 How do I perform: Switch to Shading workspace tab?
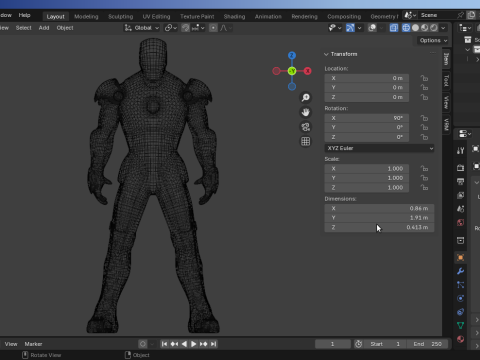tap(234, 16)
